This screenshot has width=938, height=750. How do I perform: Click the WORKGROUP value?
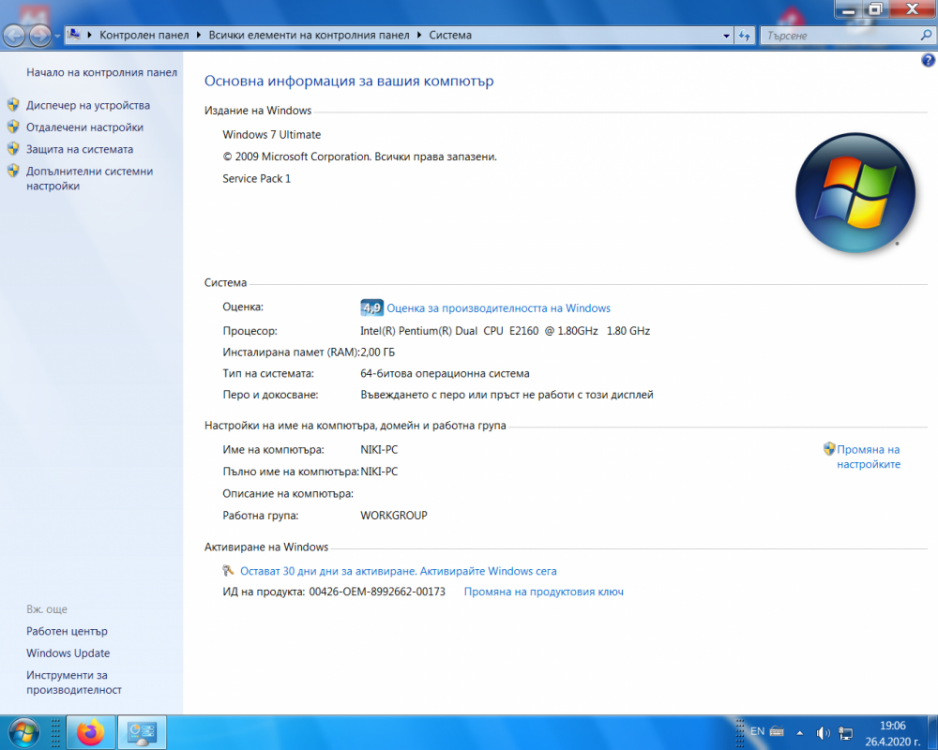coord(394,516)
